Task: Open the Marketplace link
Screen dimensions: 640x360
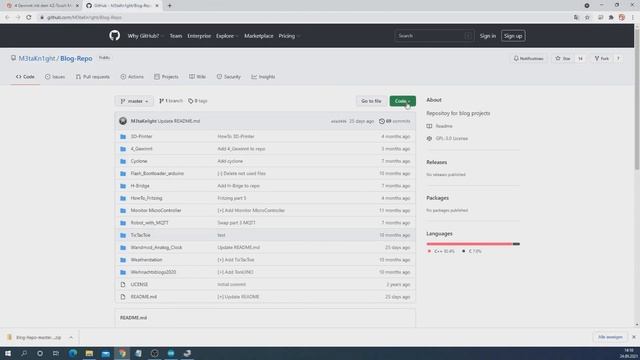Action: (259, 36)
